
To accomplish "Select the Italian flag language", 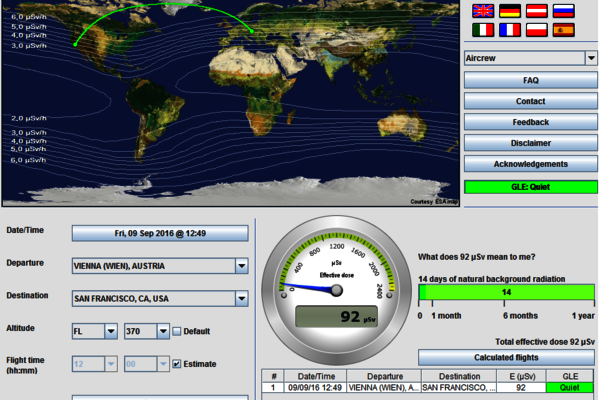I will coord(483,30).
